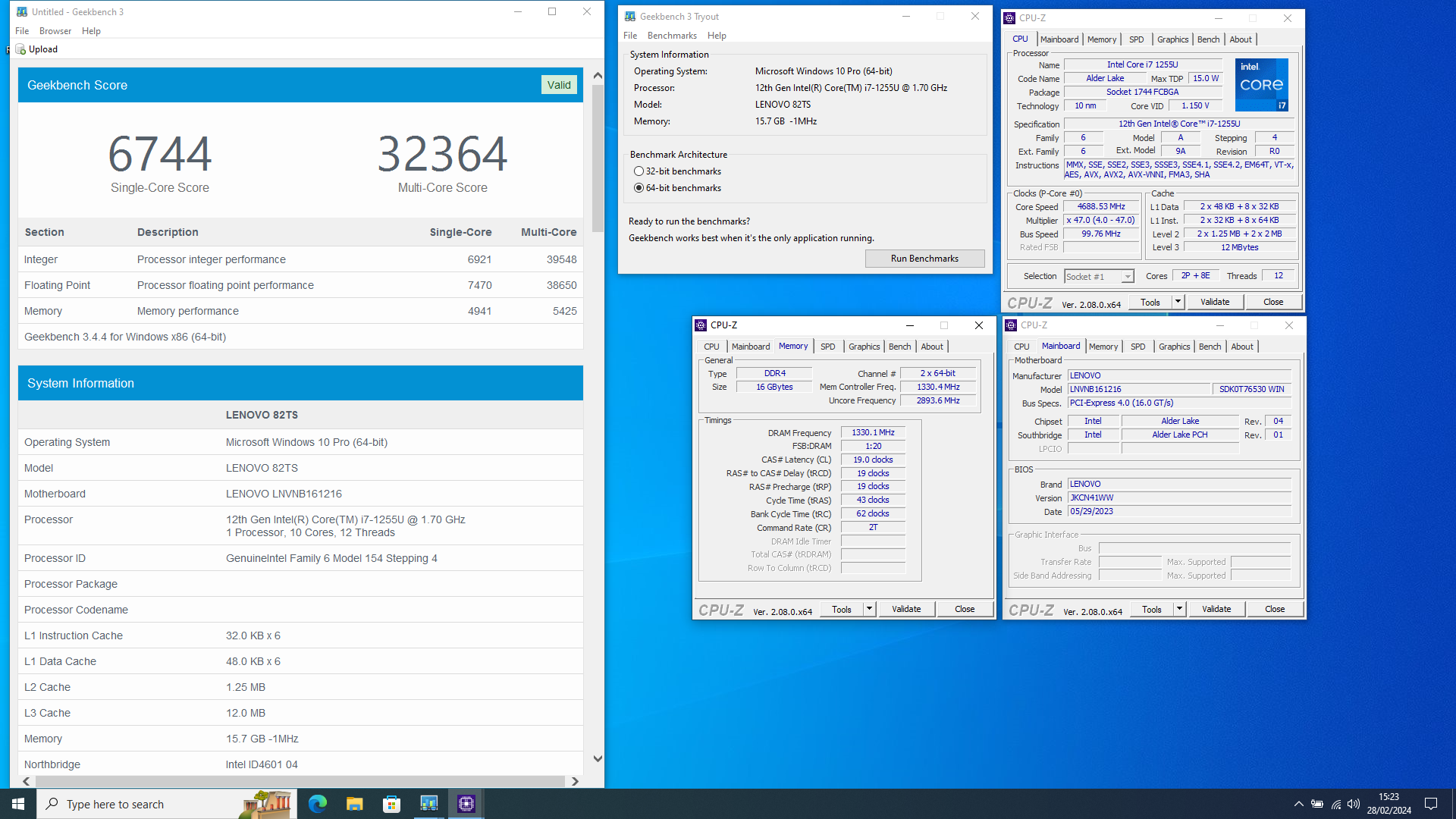Click the Single-Core score 6744
This screenshot has height=819, width=1456.
[160, 154]
